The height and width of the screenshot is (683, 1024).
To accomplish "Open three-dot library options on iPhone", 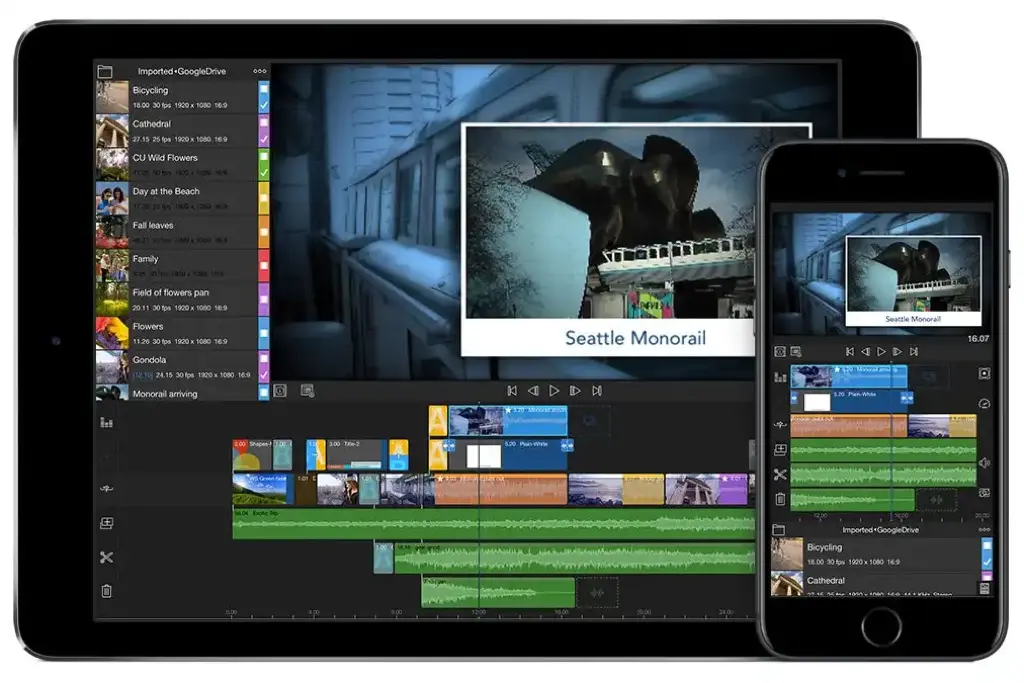I will pyautogui.click(x=984, y=530).
